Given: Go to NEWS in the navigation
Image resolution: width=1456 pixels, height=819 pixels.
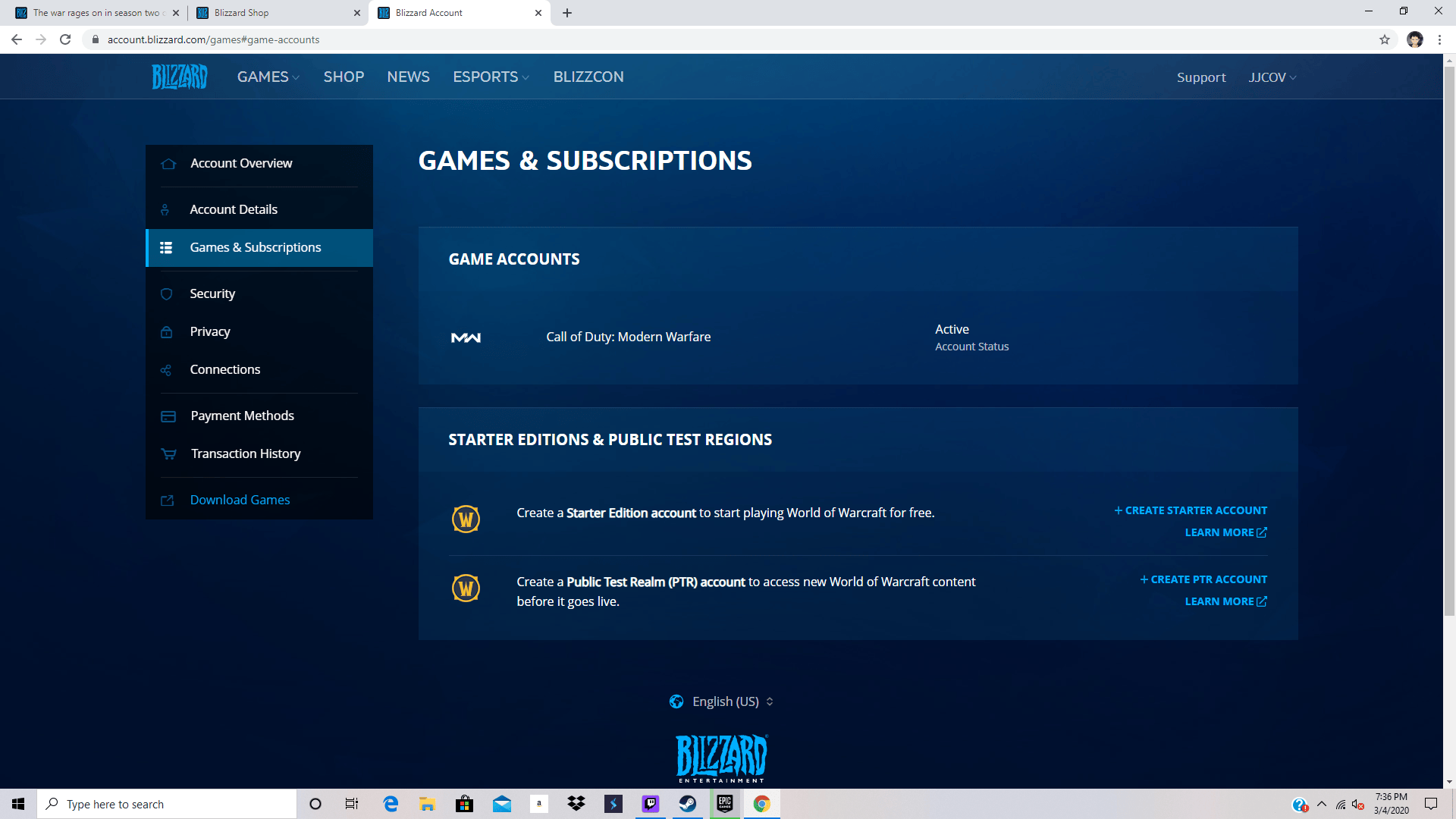Looking at the screenshot, I should 408,77.
